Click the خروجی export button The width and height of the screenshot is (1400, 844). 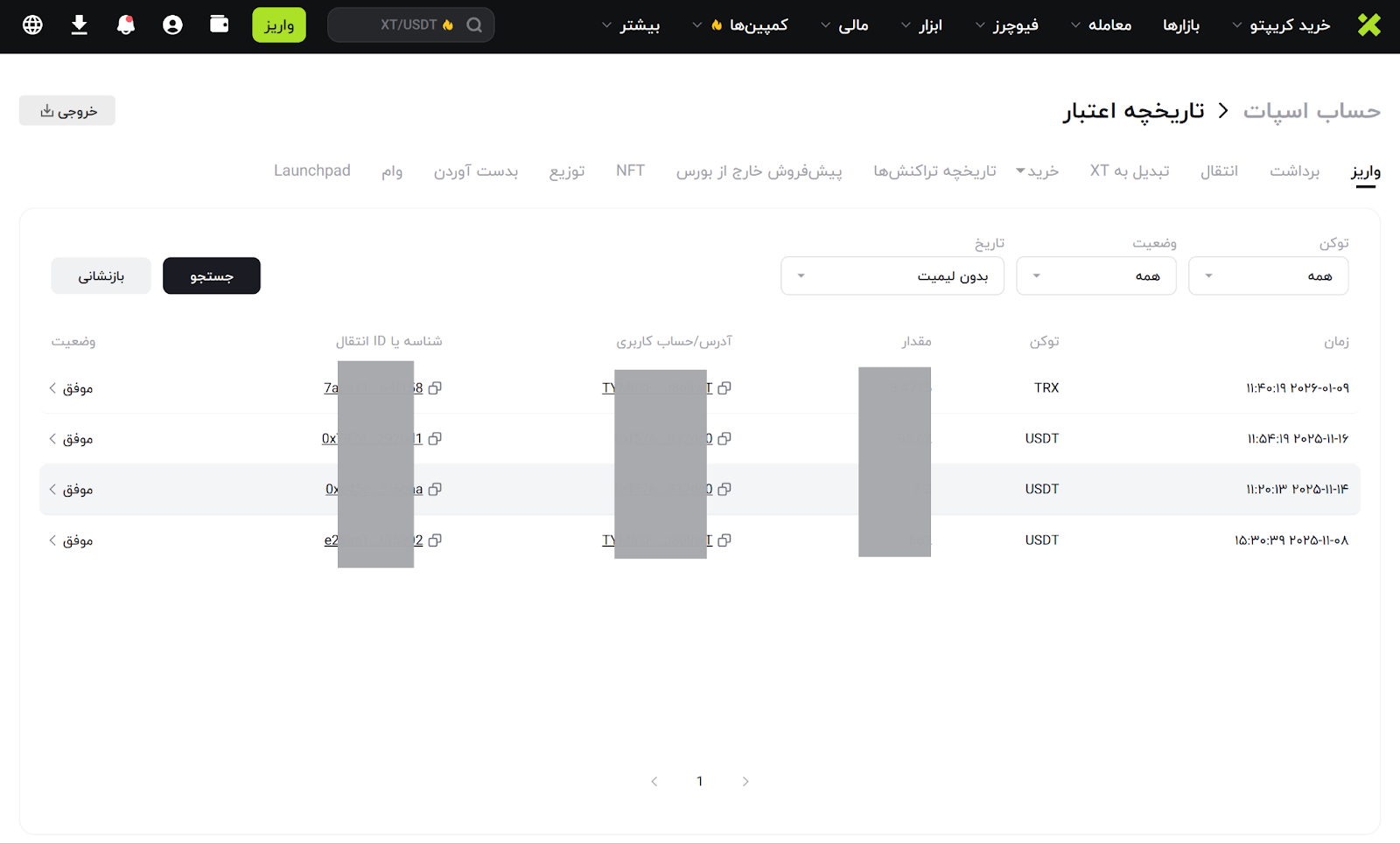(67, 111)
